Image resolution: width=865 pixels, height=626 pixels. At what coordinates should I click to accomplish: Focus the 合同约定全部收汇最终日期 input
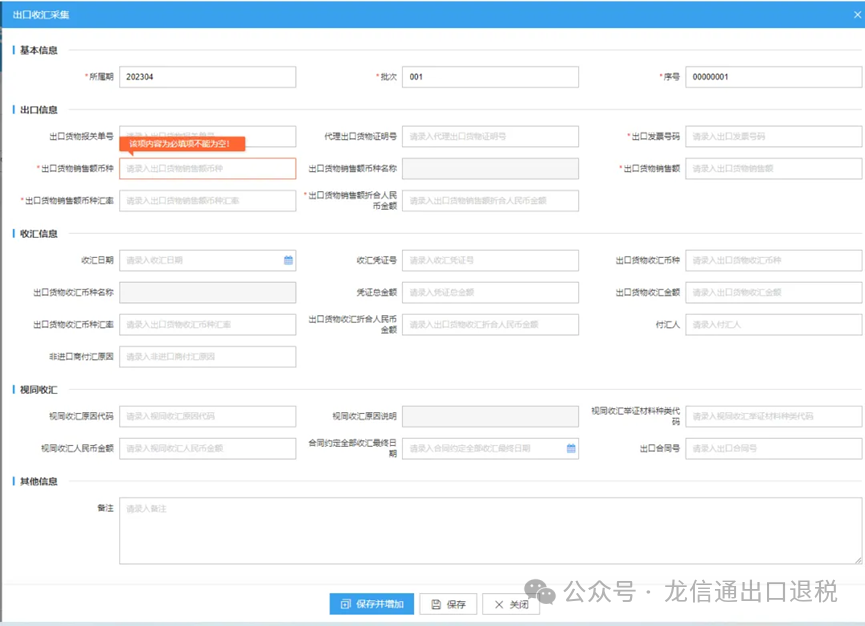(x=490, y=448)
